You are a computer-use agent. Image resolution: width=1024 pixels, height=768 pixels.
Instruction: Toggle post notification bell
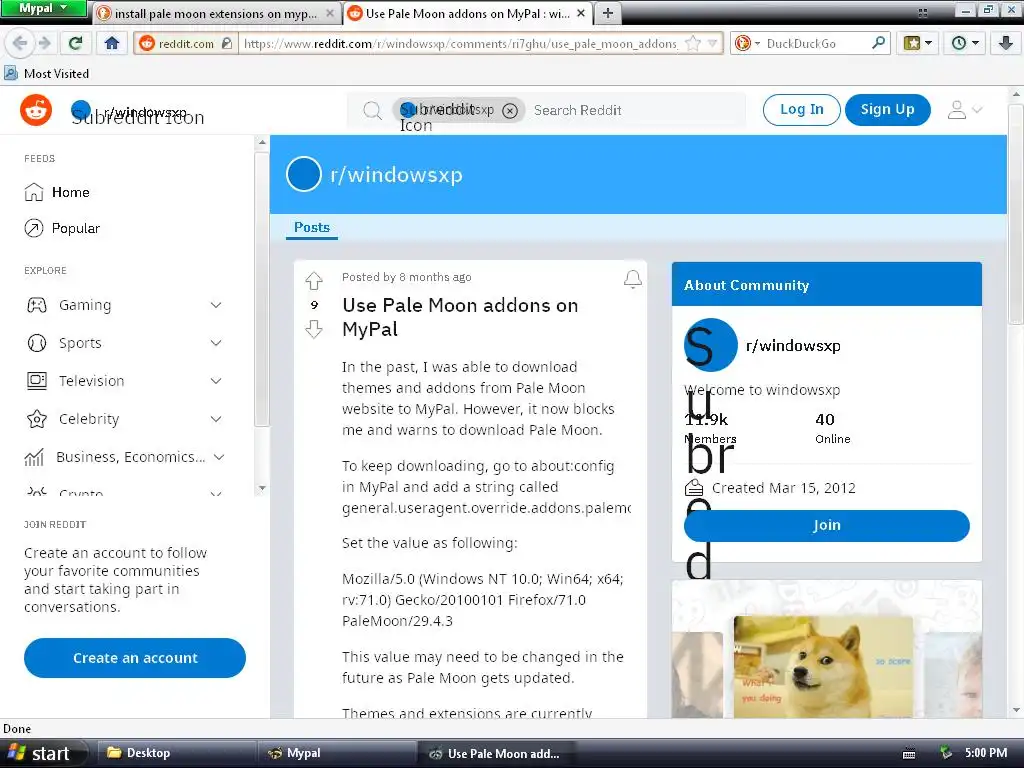tap(633, 279)
